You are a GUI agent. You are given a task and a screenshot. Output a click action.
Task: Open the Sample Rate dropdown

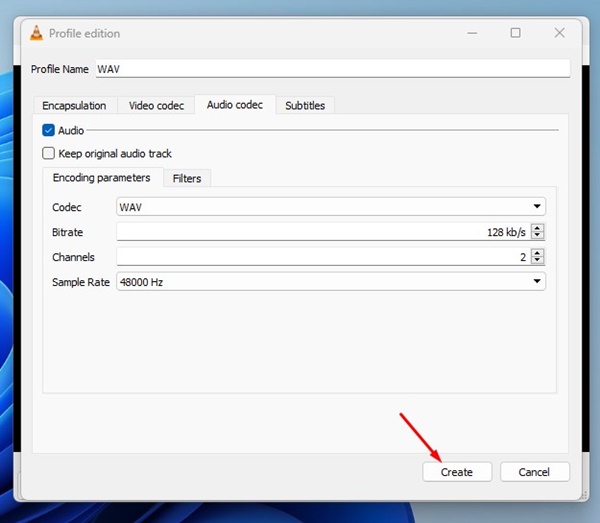point(331,282)
